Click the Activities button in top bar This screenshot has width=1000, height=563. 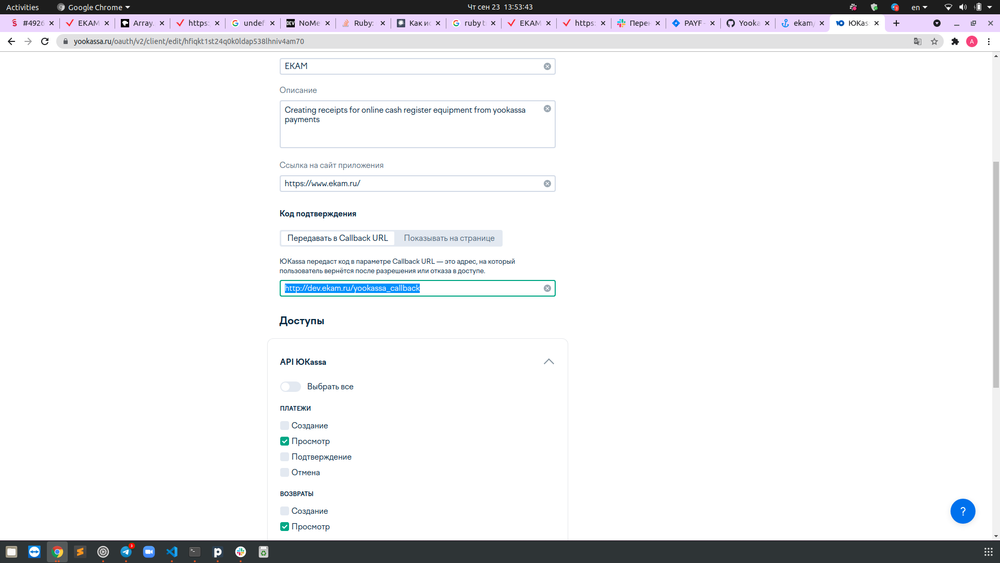[22, 7]
